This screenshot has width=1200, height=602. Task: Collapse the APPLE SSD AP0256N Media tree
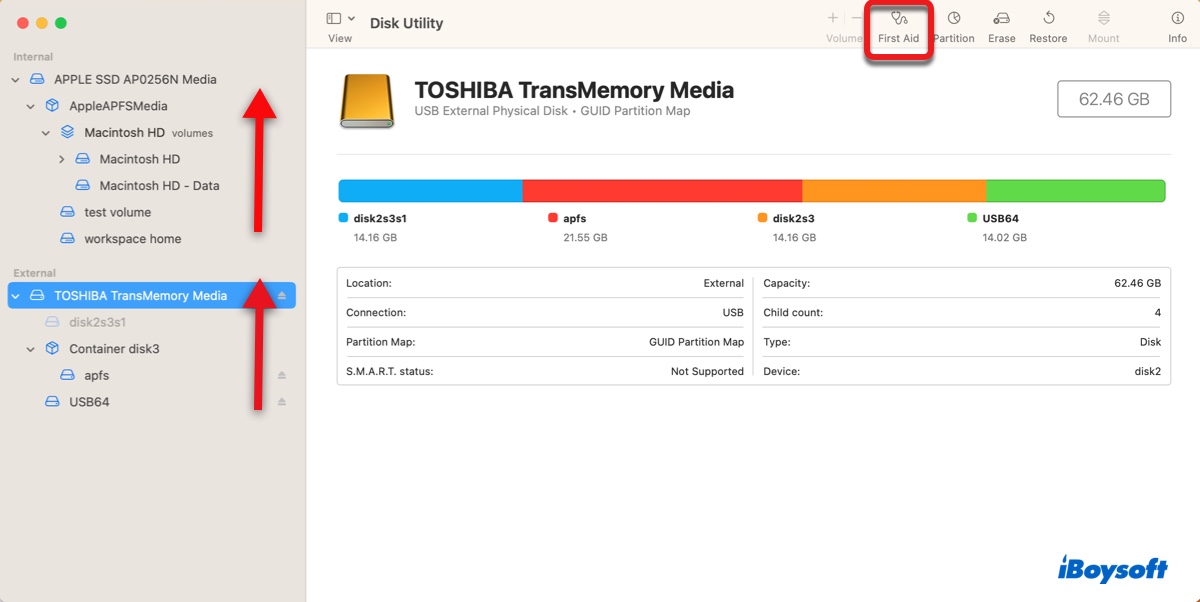[16, 80]
